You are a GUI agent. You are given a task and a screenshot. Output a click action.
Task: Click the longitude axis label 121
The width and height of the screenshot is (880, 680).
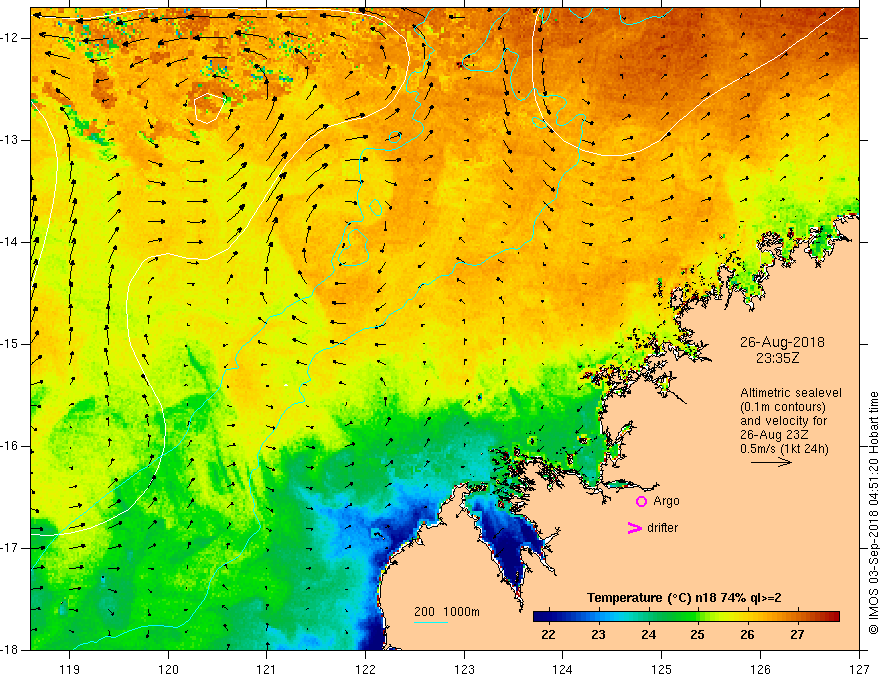[267, 669]
